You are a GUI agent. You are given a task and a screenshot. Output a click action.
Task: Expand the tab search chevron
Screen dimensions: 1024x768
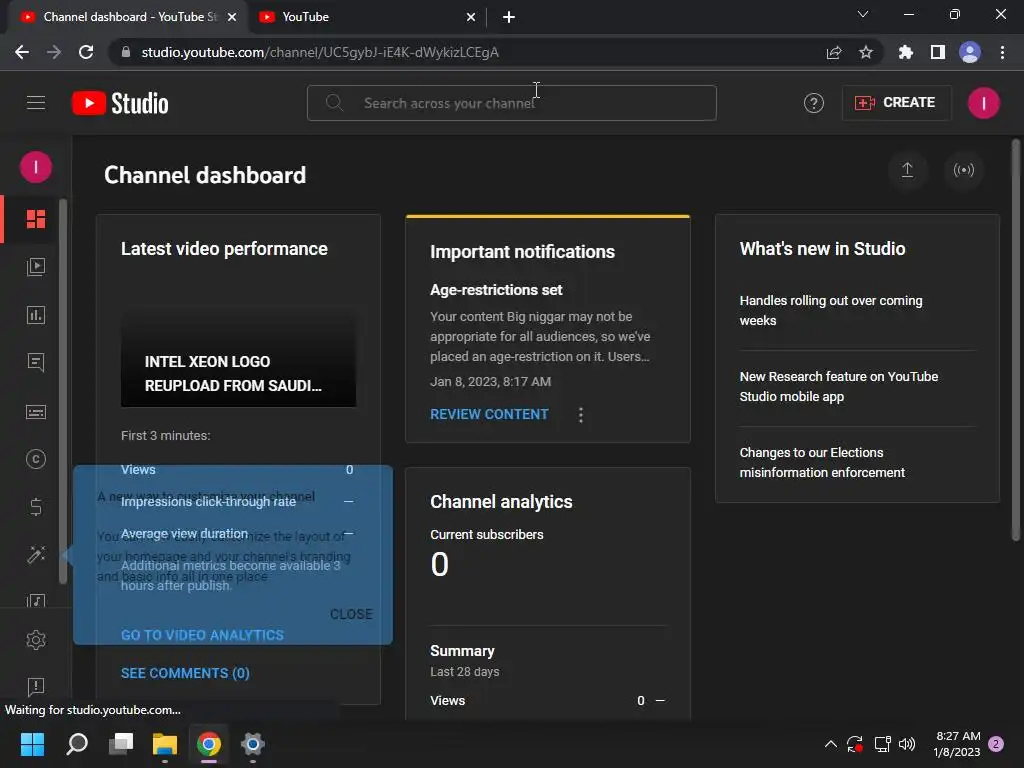coord(863,14)
